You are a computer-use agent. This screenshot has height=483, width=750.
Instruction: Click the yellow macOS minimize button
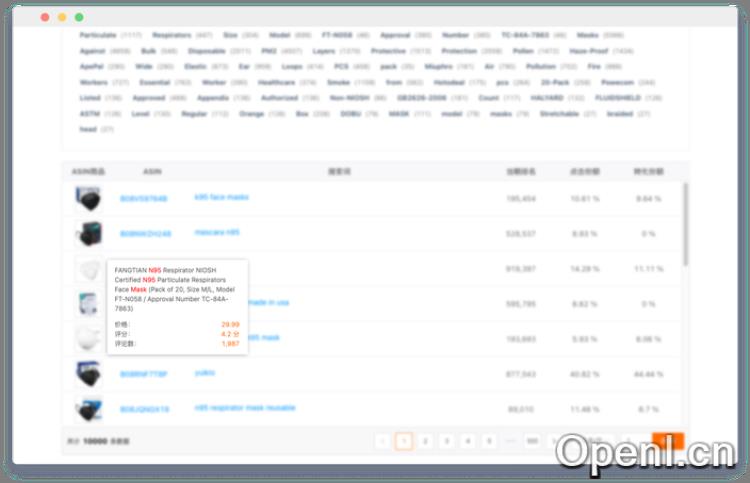62,18
